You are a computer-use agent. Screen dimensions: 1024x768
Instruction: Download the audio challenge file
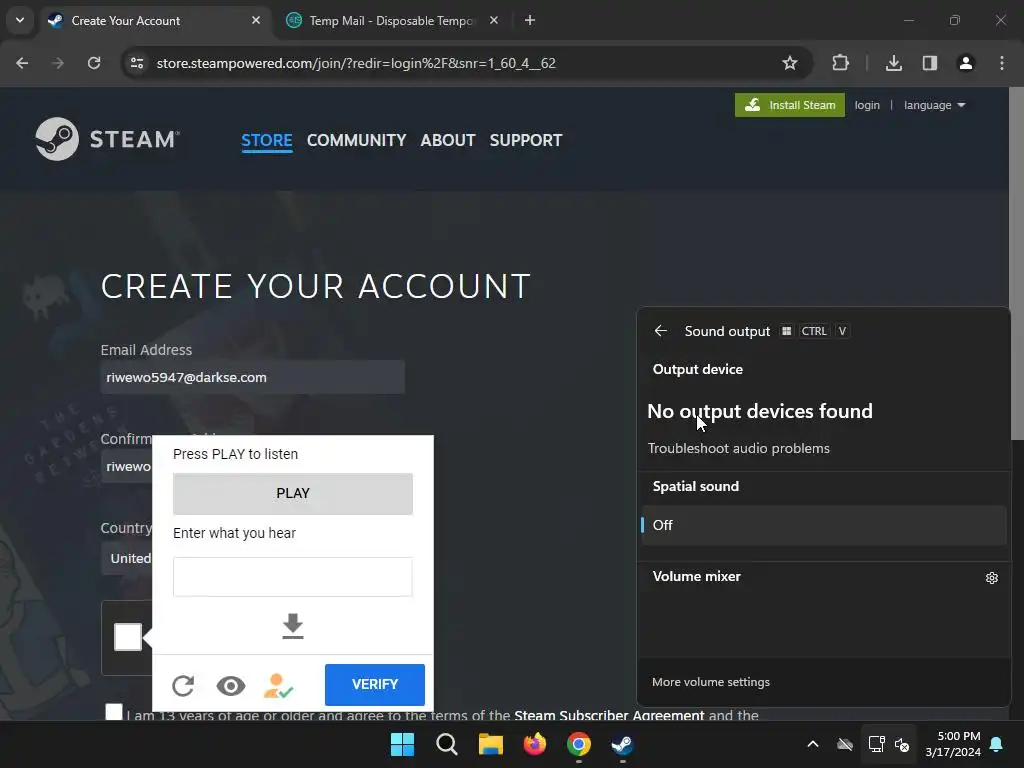(x=293, y=626)
